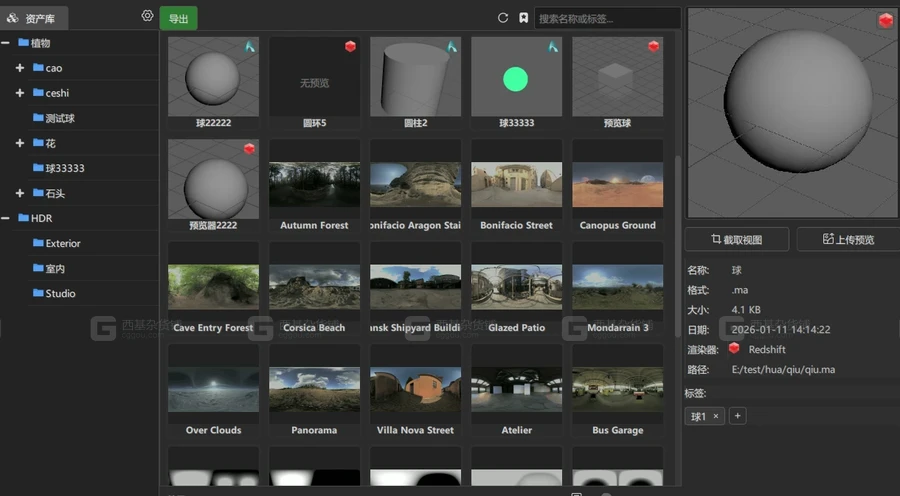Click the folder icon of 测试球
The image size is (900, 496).
(x=38, y=118)
